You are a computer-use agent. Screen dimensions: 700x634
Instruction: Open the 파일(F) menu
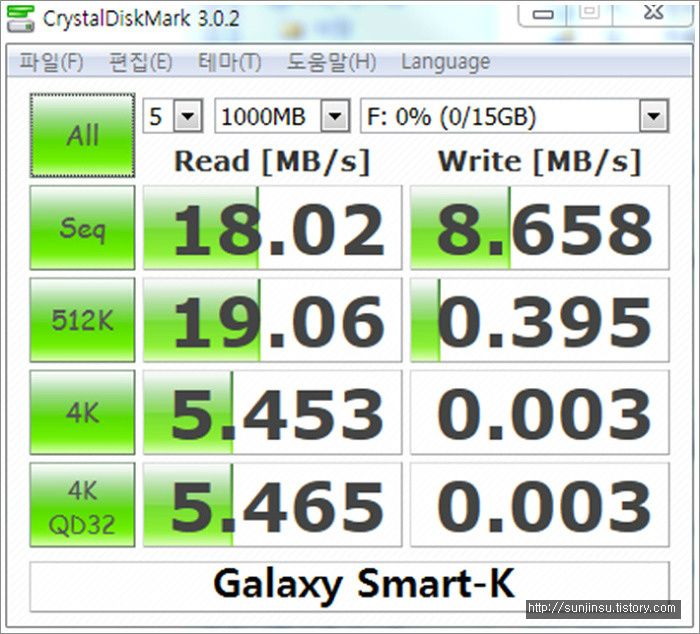click(51, 62)
